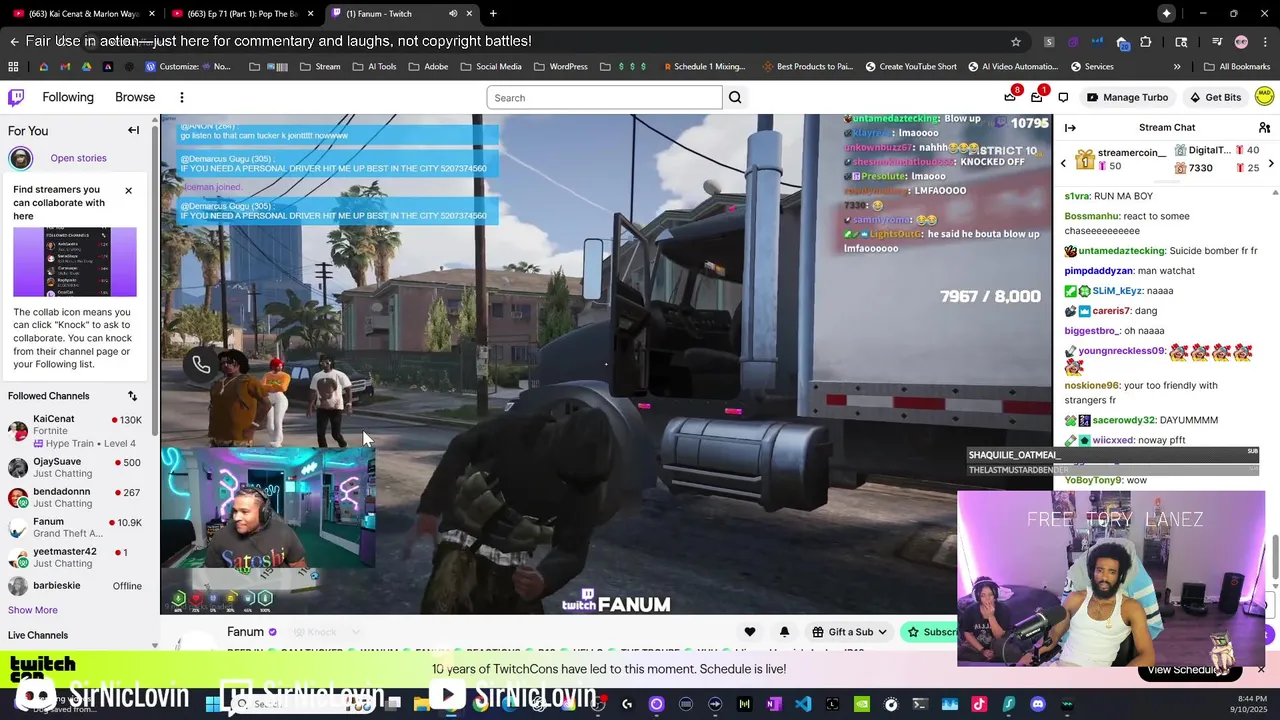Click the Windows Start button
This screenshot has width=1280, height=720.
213,704
